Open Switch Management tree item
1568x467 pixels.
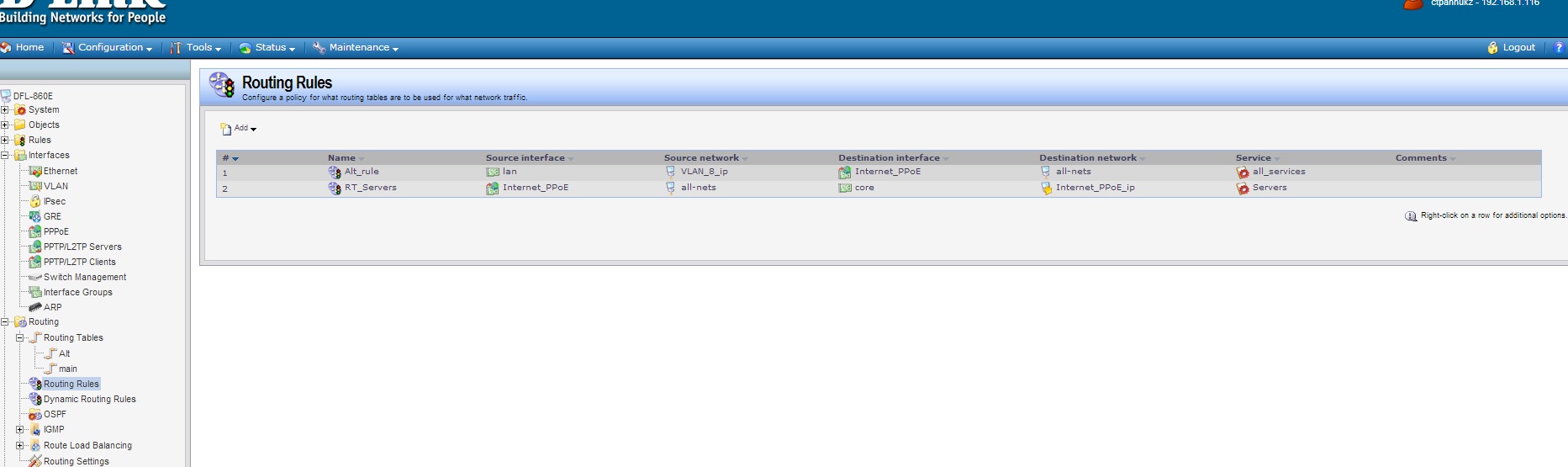click(85, 277)
